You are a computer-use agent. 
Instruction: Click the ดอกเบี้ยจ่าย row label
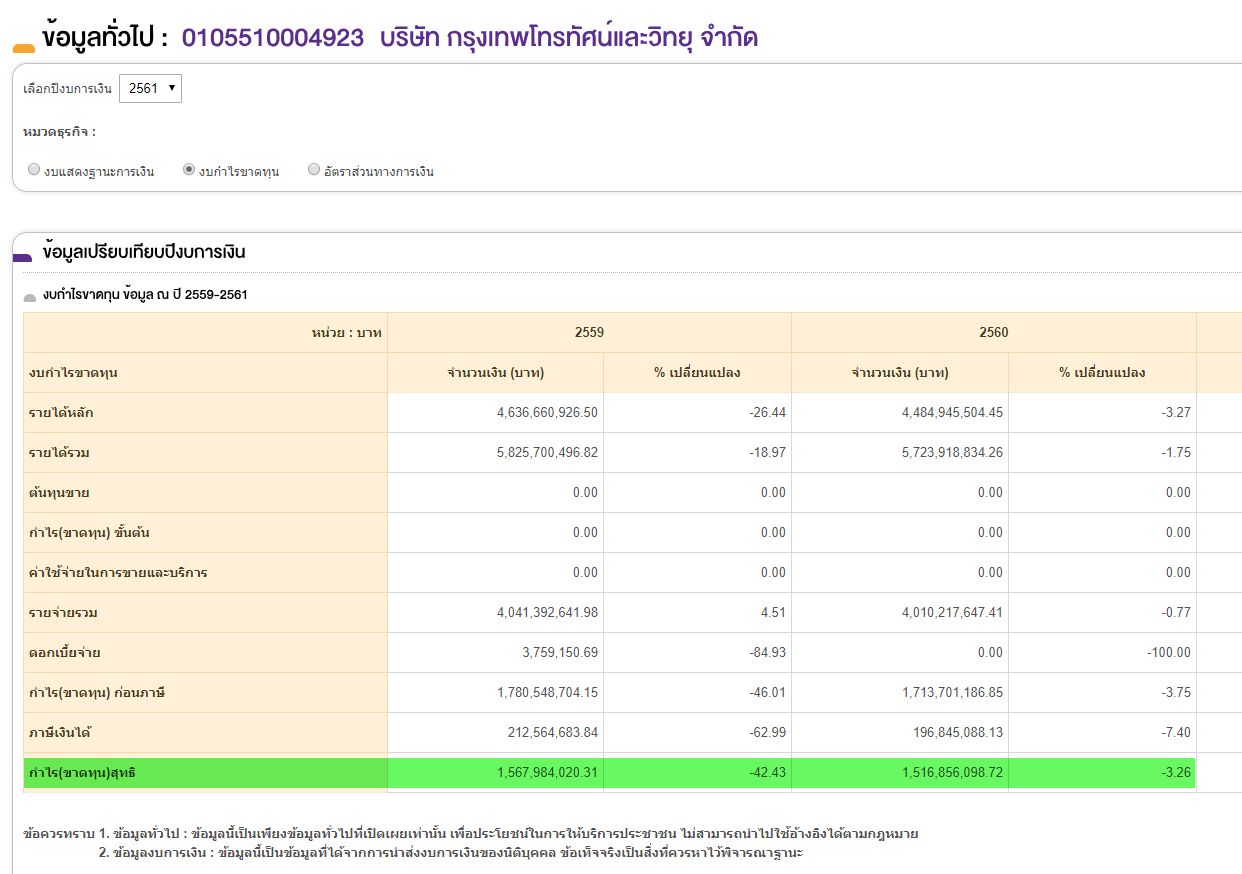(65, 653)
